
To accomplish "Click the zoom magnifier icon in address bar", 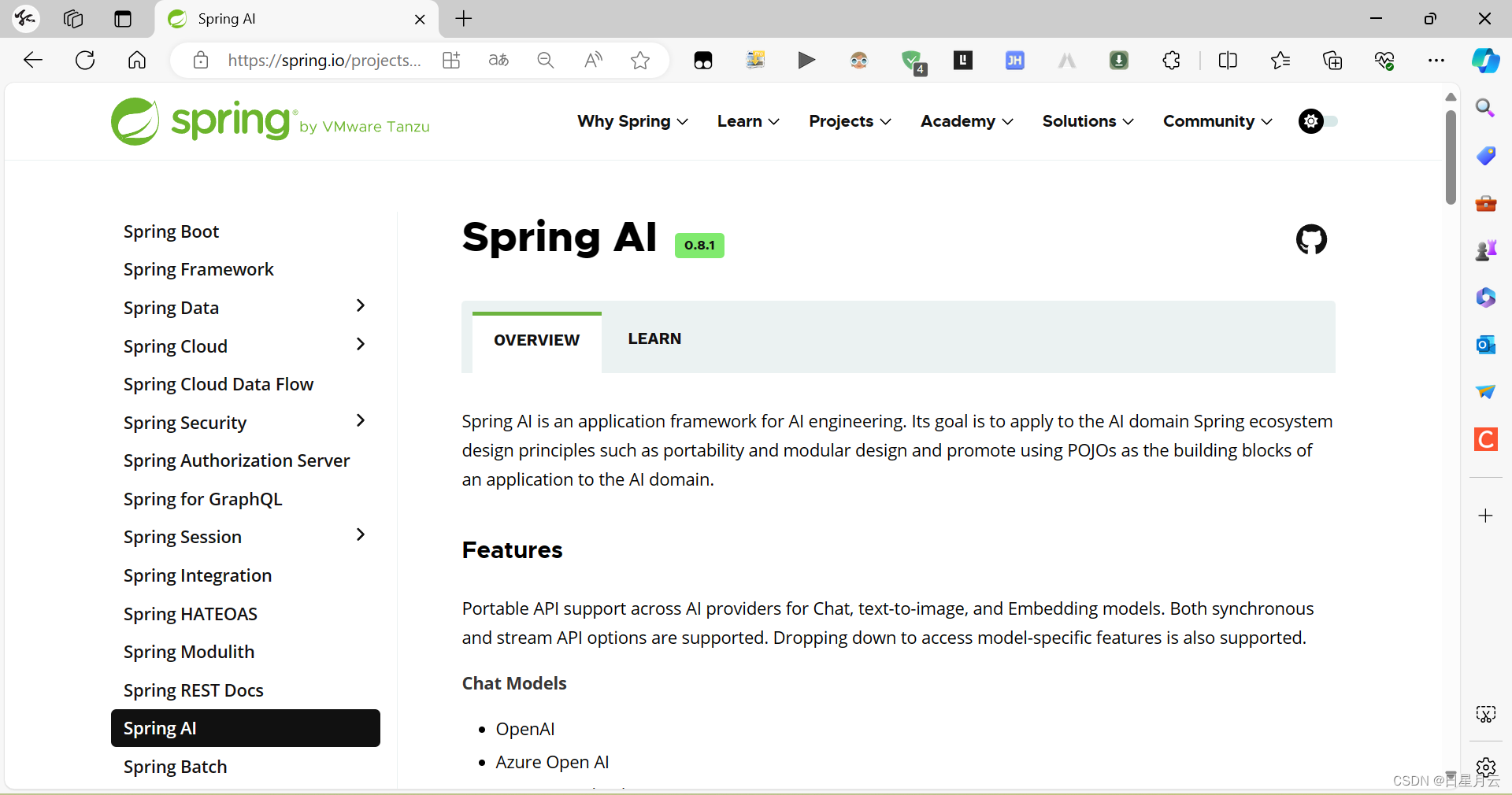I will [x=546, y=60].
